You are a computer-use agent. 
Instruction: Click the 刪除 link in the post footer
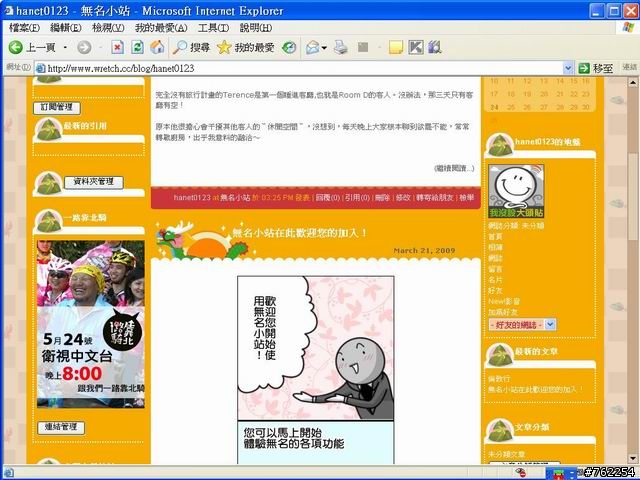coord(382,198)
